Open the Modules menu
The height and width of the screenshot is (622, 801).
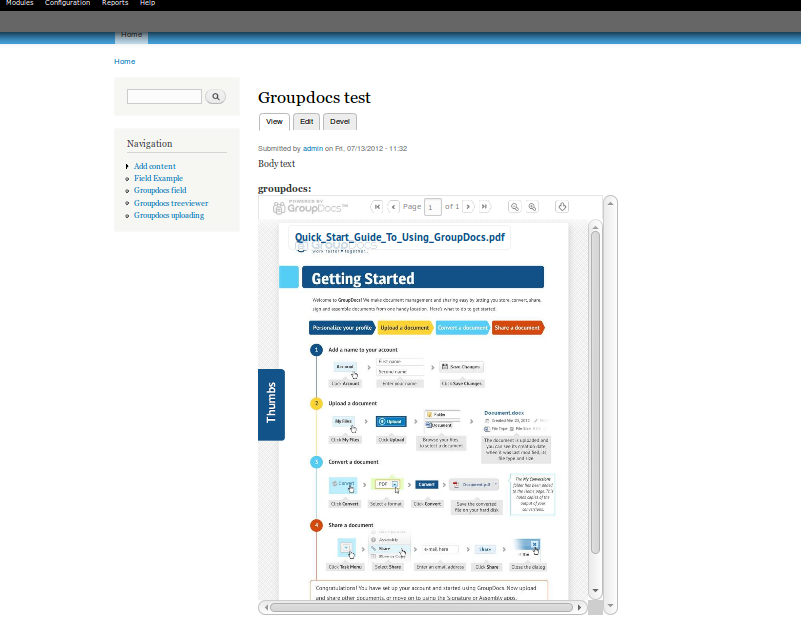click(19, 3)
